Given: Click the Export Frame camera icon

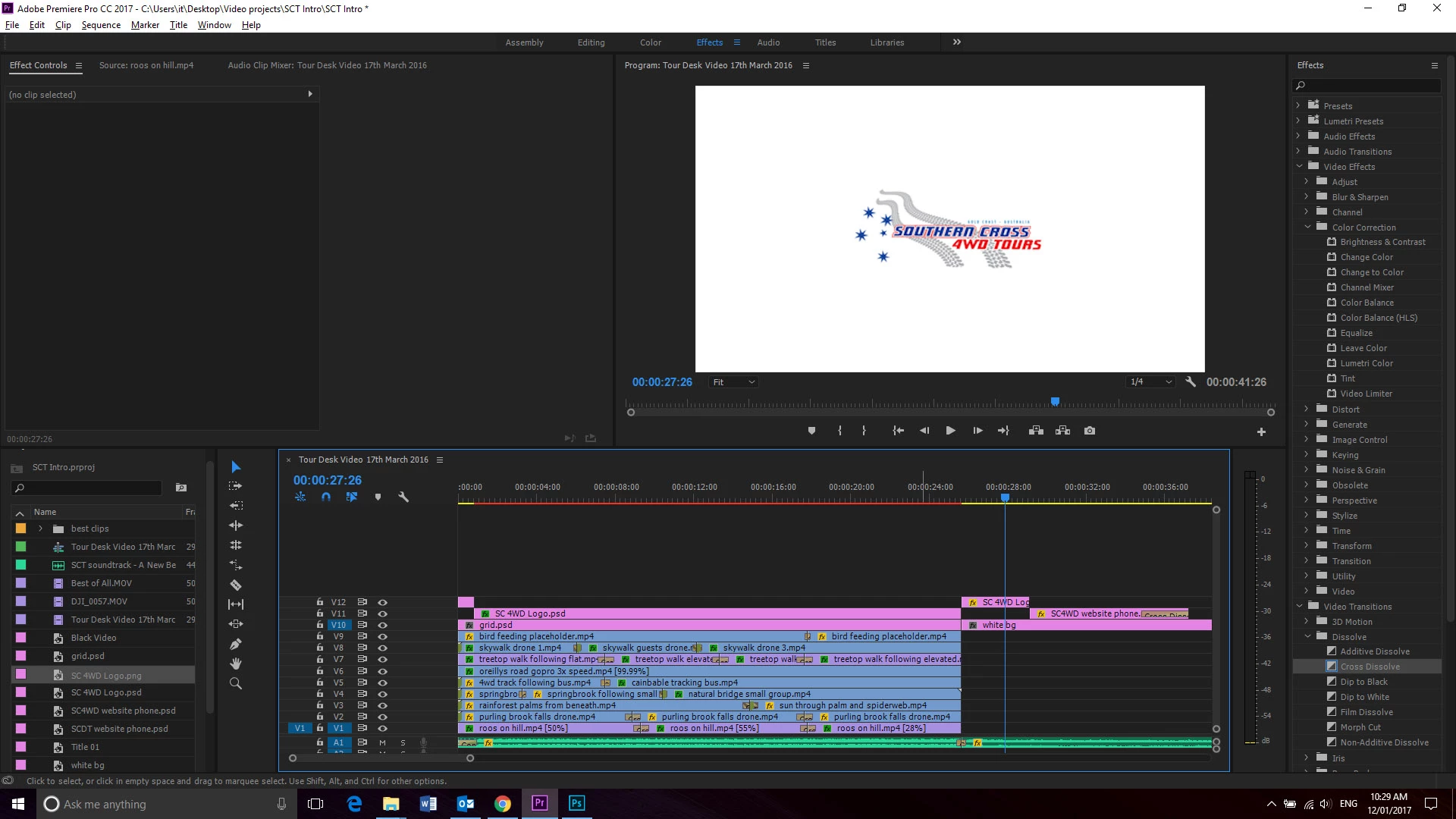Looking at the screenshot, I should tap(1090, 431).
